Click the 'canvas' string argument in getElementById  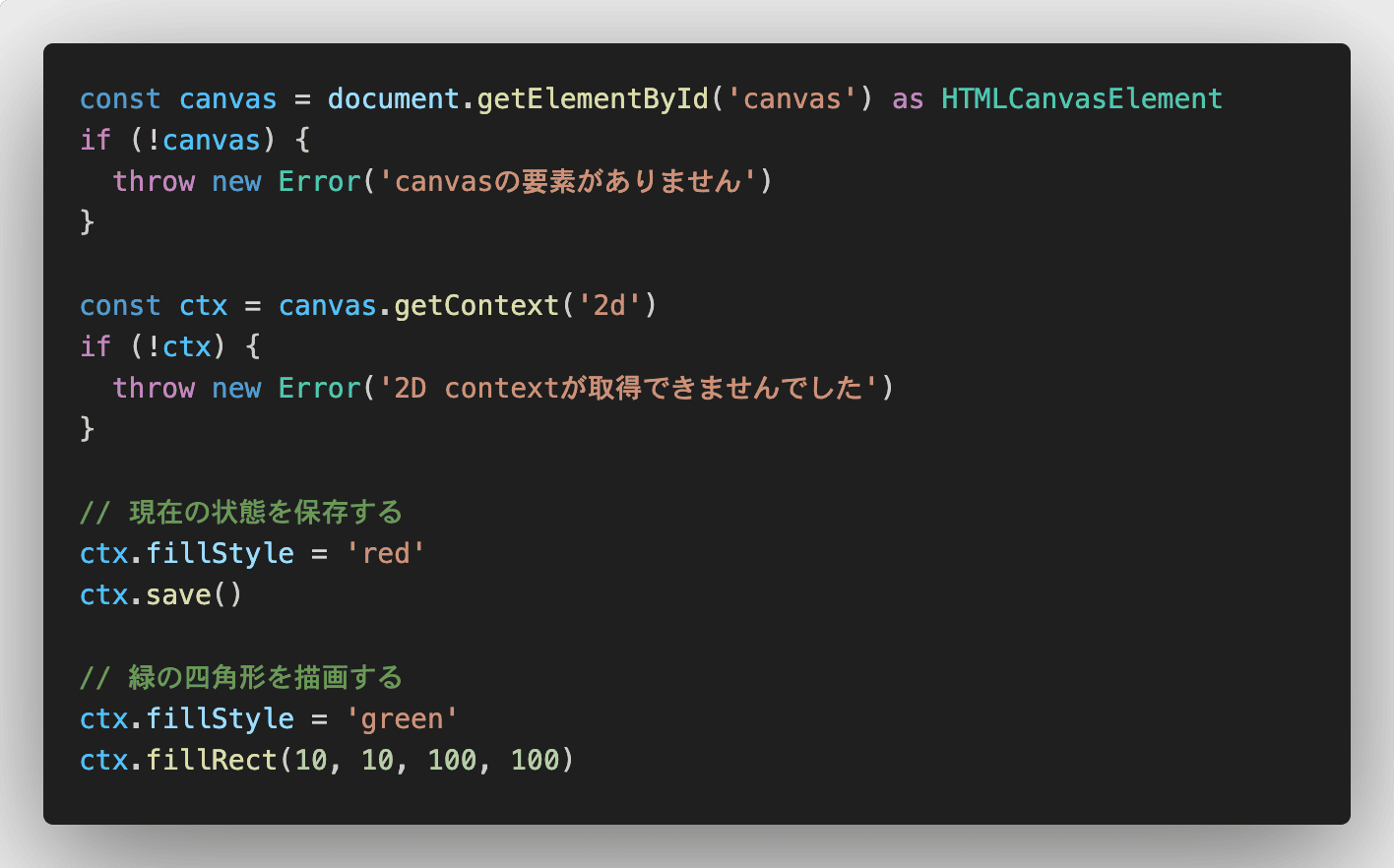click(x=792, y=98)
